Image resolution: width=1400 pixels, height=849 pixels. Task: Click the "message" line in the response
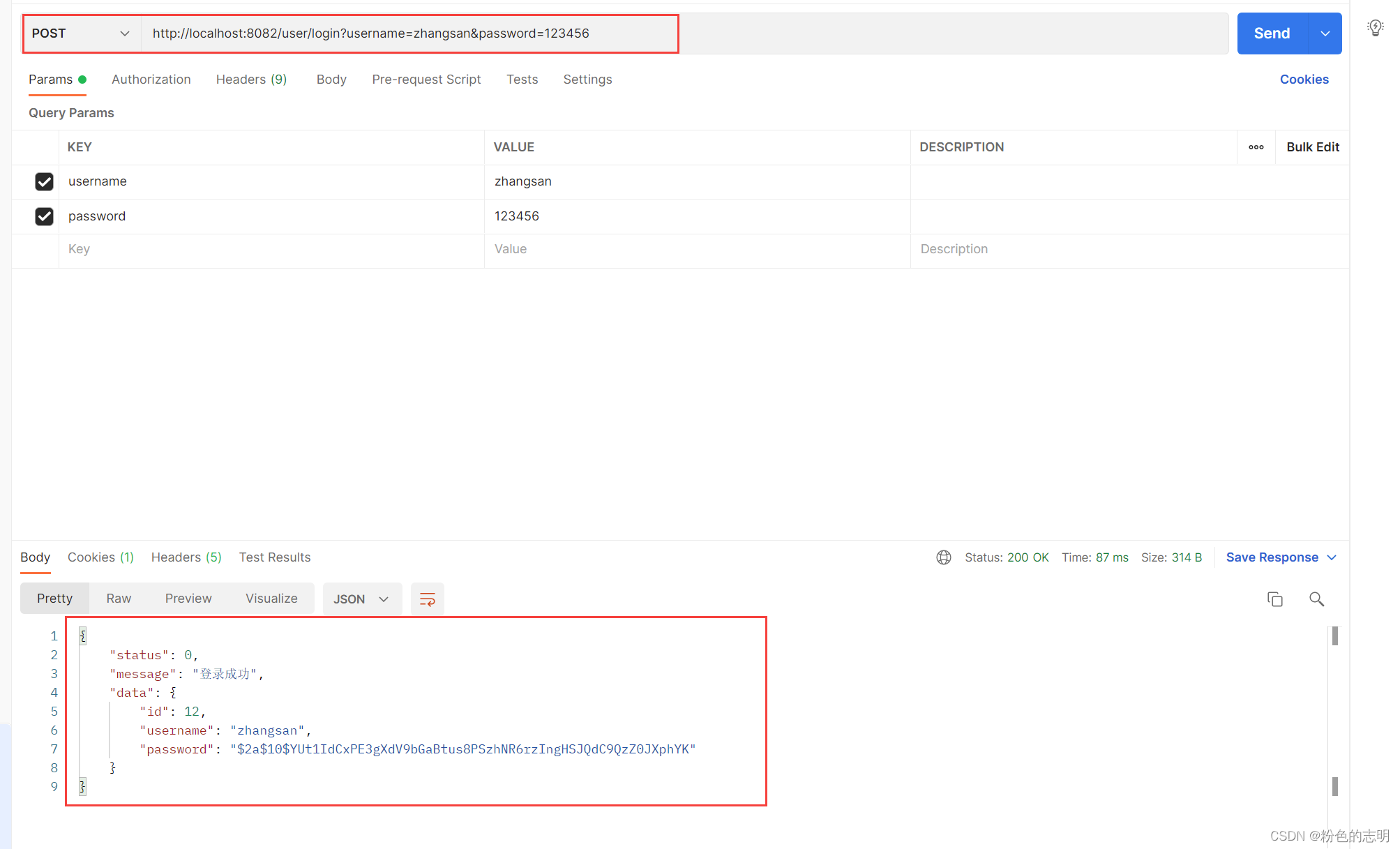pos(186,674)
